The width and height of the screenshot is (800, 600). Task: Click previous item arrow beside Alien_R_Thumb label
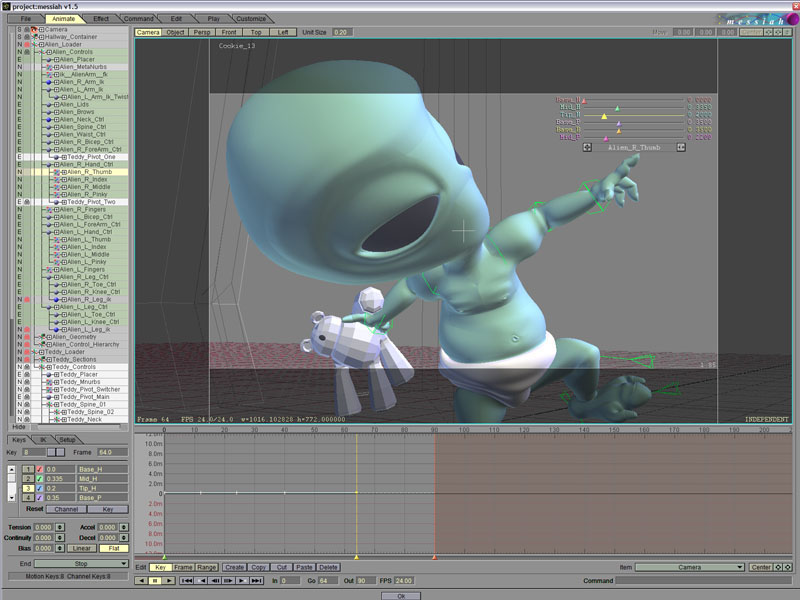click(x=587, y=147)
